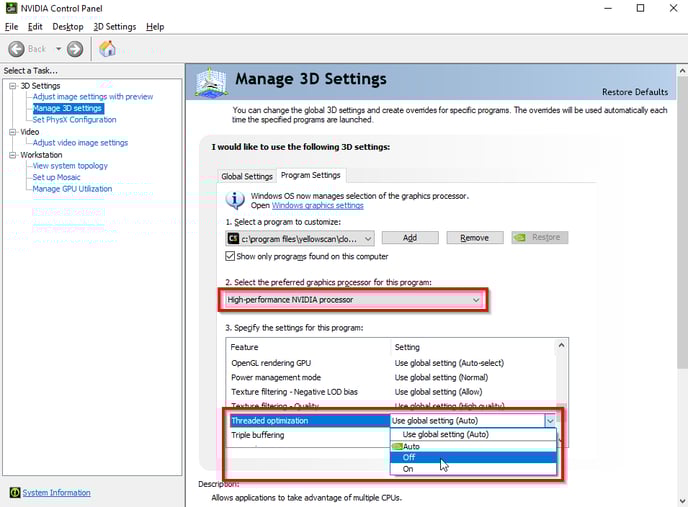
Task: Select Set up Mosaic
Action: [x=56, y=177]
